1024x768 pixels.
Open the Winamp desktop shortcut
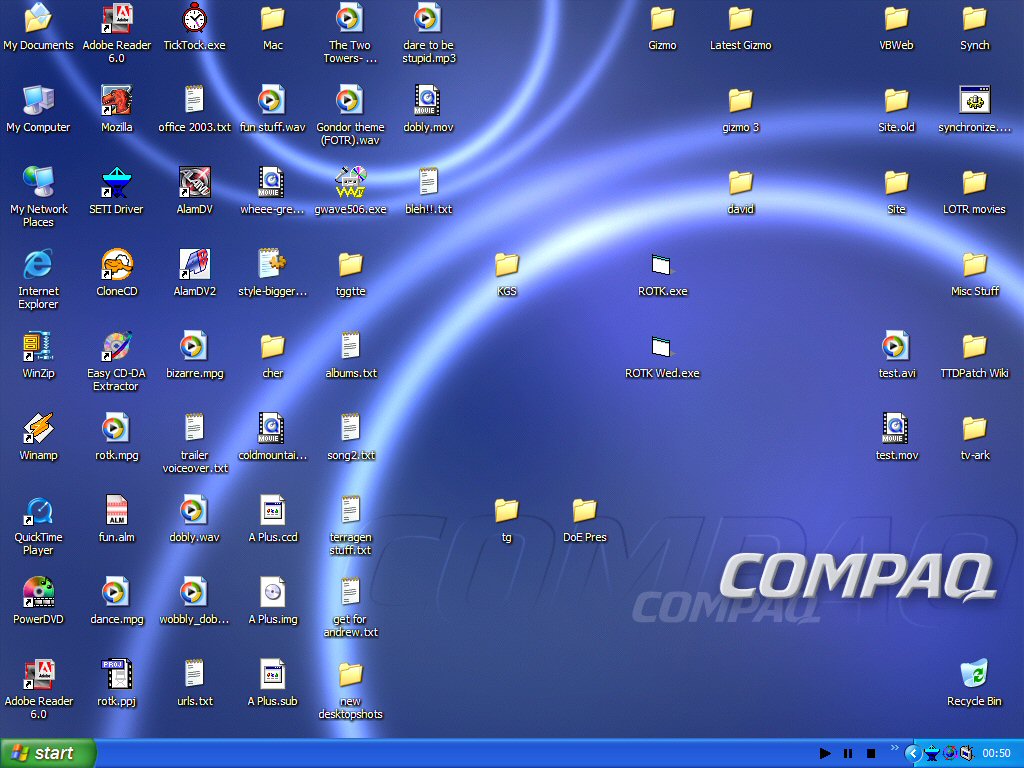[38, 429]
